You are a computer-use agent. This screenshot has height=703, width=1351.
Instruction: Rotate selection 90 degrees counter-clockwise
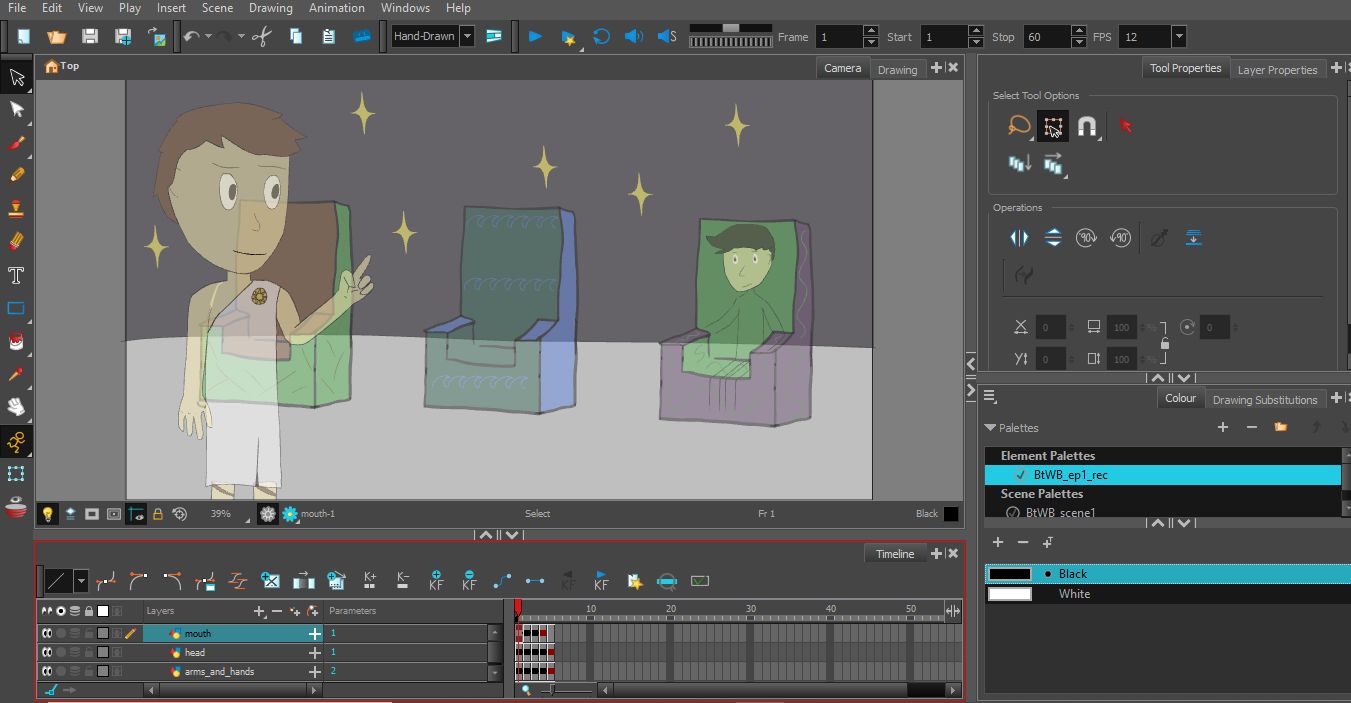coord(1121,238)
